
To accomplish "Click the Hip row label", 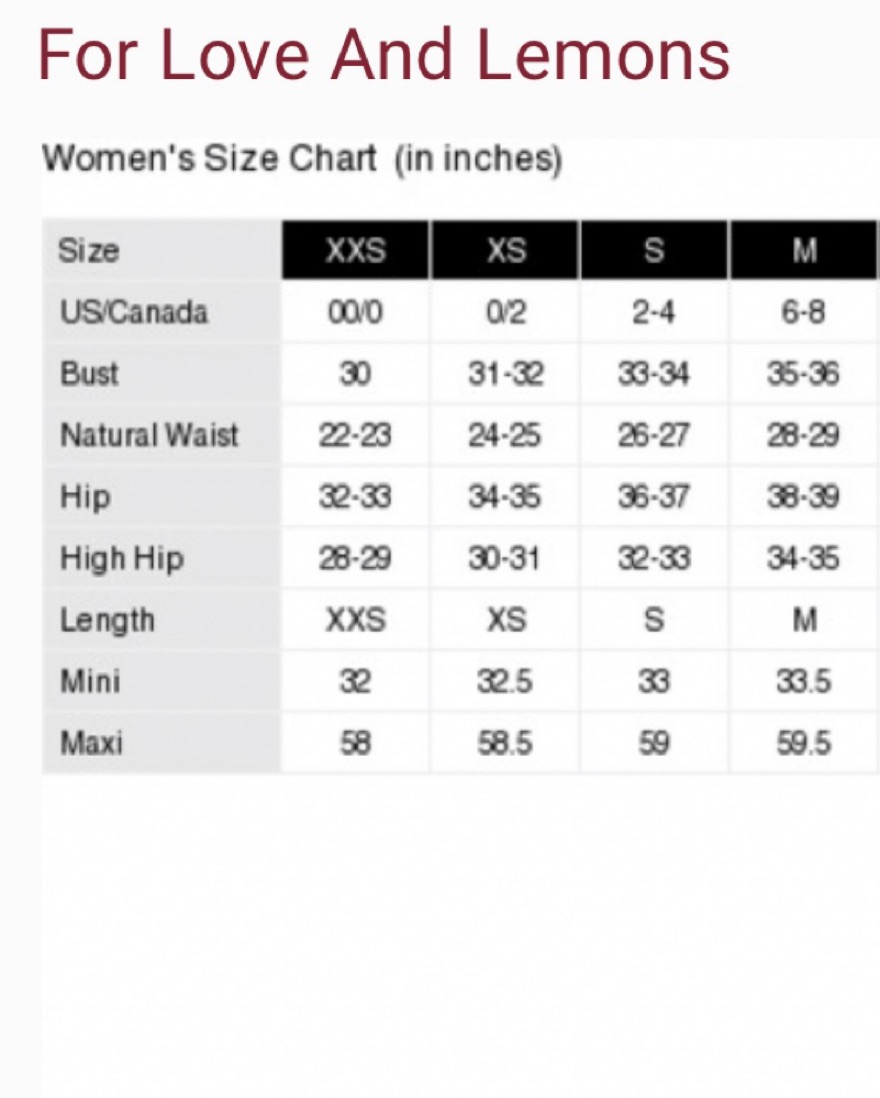I will tap(85, 497).
